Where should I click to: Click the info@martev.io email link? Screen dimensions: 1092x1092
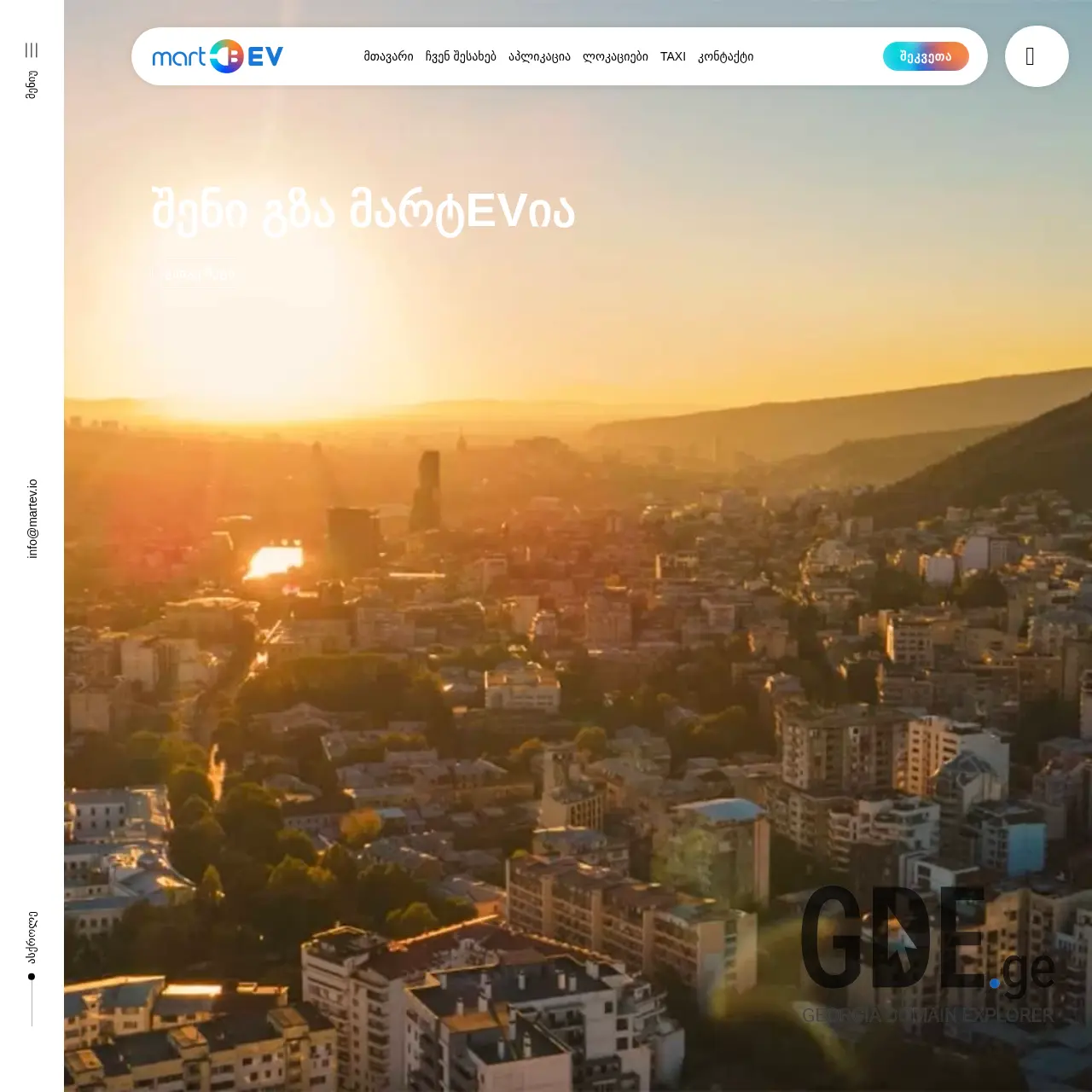pos(32,516)
